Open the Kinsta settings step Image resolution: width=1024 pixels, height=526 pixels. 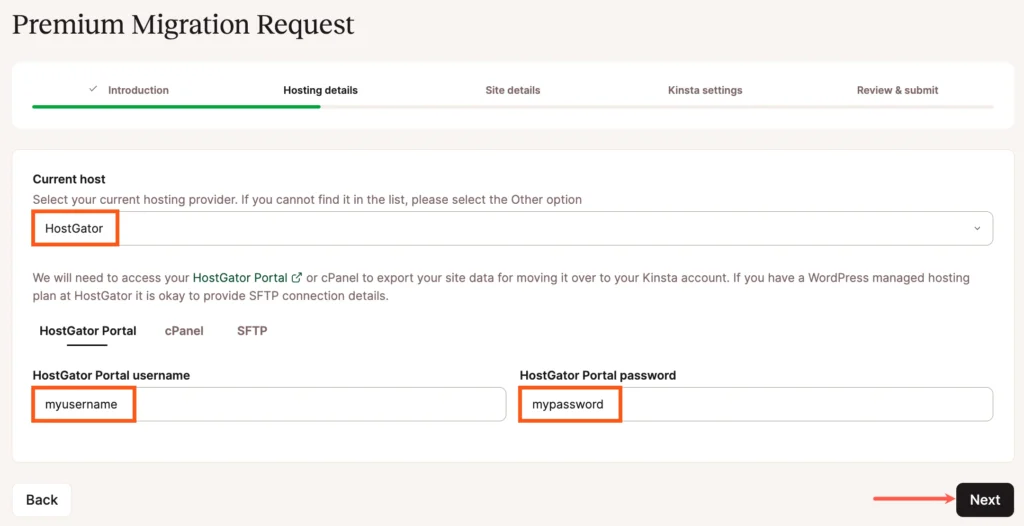tap(705, 90)
